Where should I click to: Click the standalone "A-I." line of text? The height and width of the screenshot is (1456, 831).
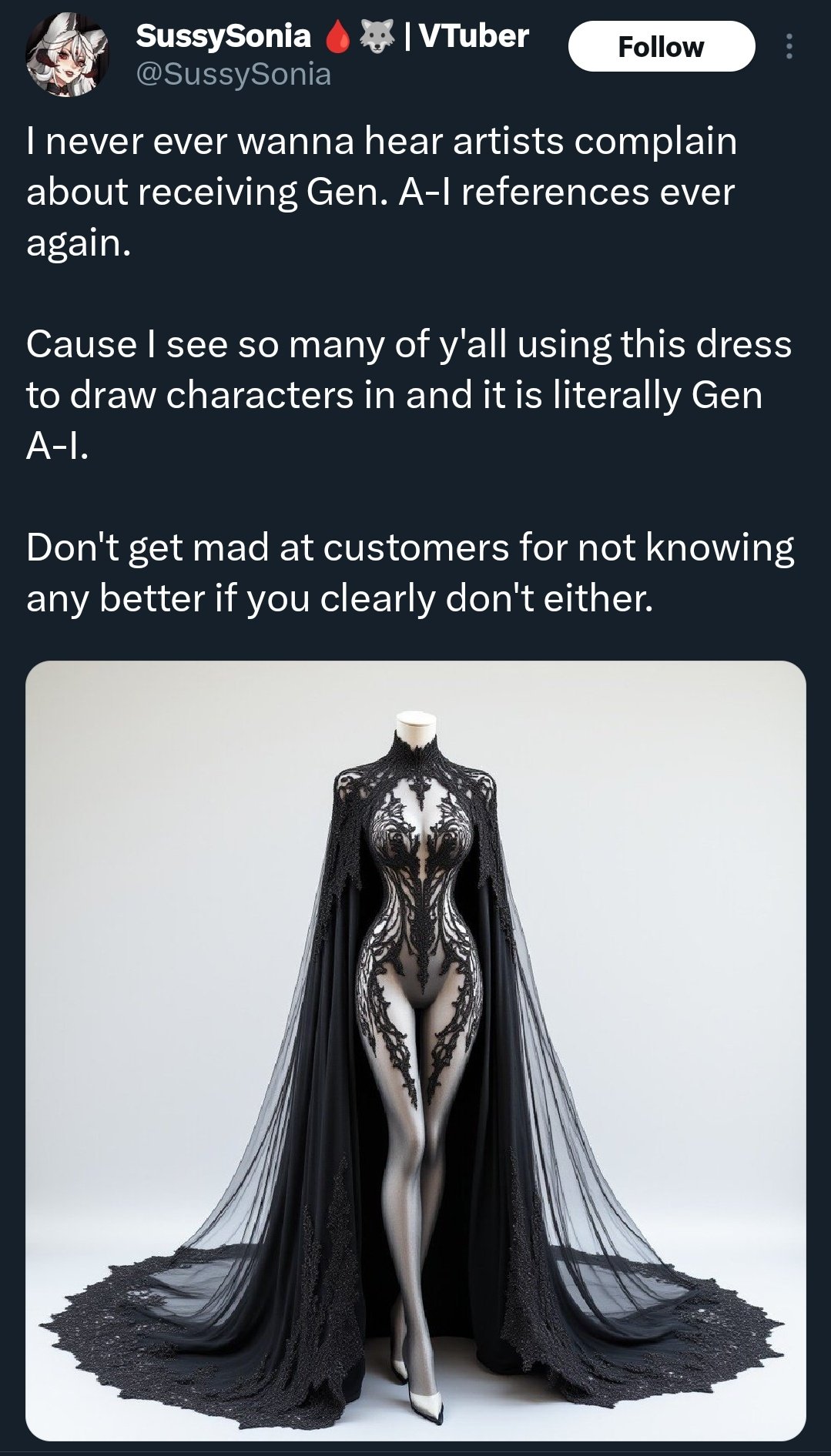click(58, 446)
